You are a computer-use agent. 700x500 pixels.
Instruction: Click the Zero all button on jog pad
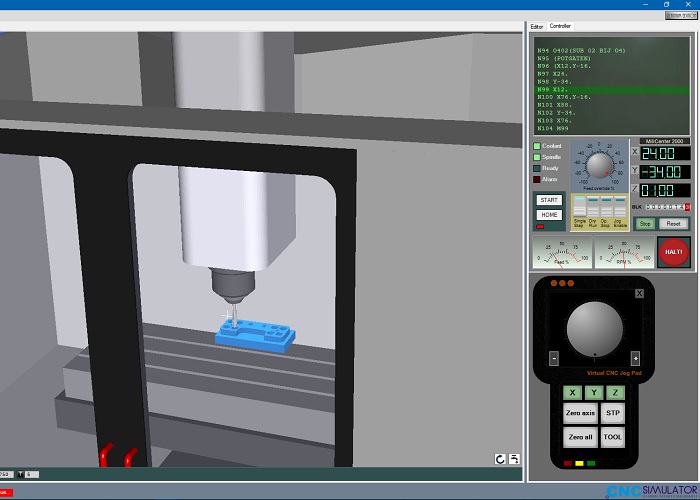click(580, 437)
